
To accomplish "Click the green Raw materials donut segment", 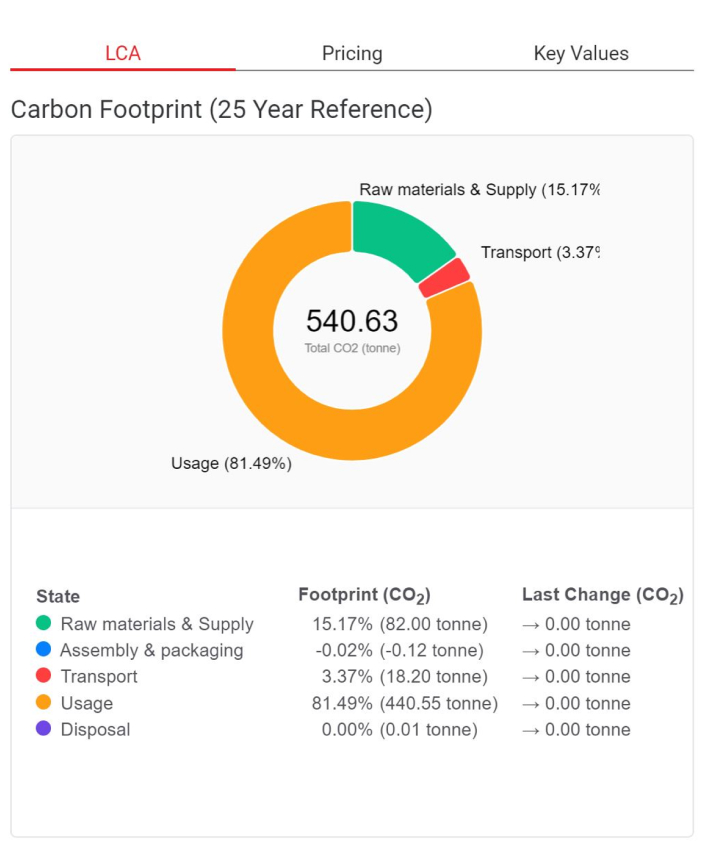I will tap(400, 233).
